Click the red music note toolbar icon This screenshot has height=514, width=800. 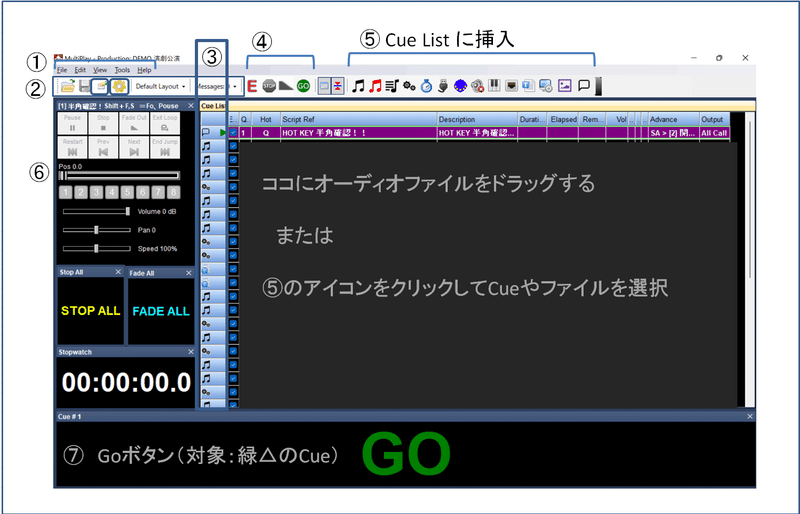[376, 86]
